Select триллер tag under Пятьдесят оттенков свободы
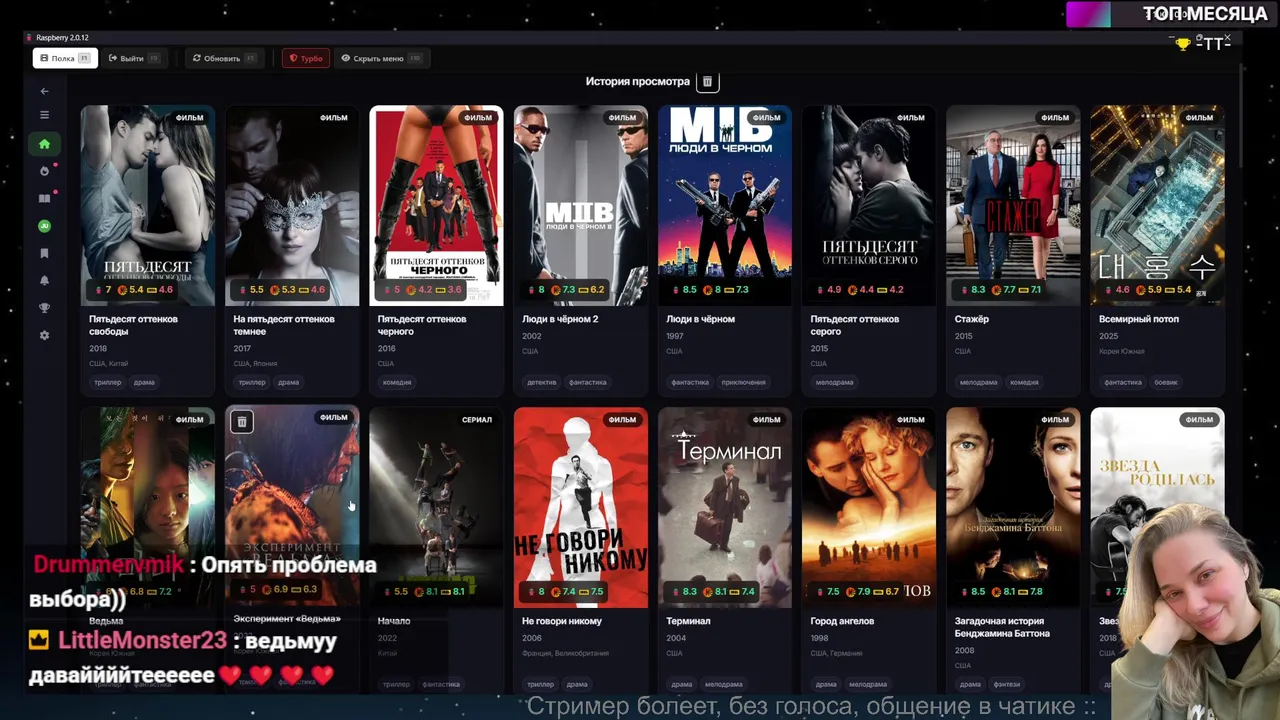This screenshot has height=720, width=1280. (x=107, y=382)
